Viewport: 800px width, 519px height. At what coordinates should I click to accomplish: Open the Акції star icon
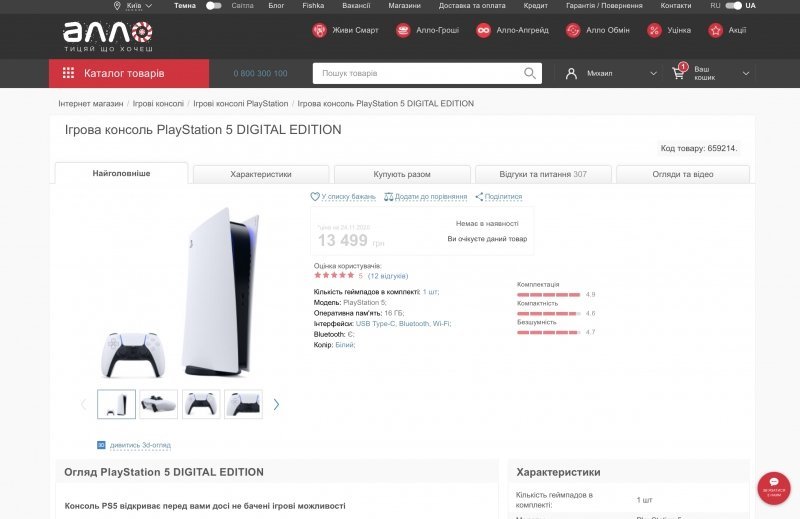tap(715, 31)
